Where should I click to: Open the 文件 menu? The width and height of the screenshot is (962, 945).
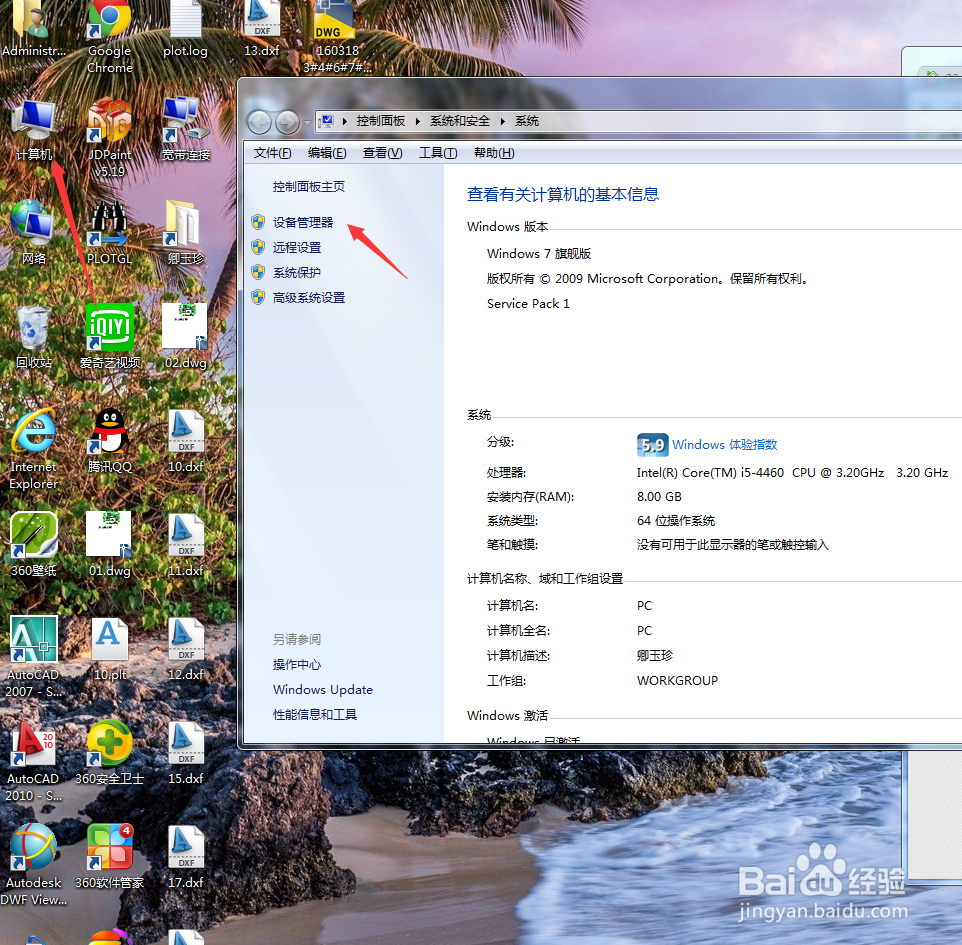271,152
